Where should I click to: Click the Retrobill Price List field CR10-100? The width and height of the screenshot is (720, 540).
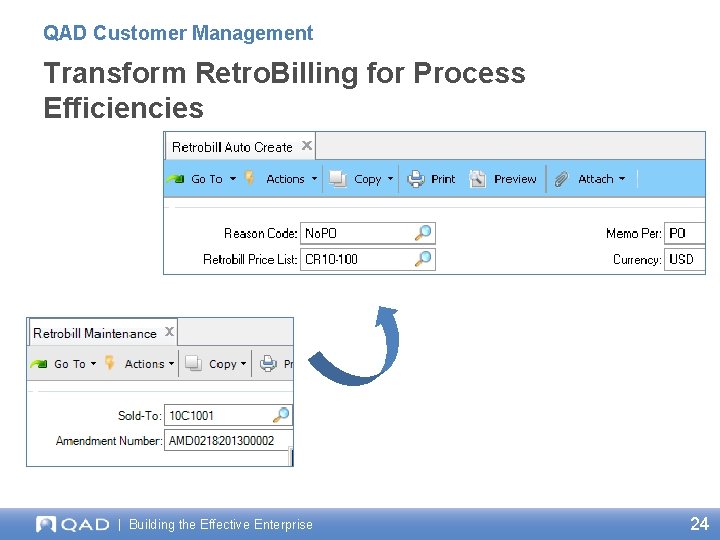point(368,259)
